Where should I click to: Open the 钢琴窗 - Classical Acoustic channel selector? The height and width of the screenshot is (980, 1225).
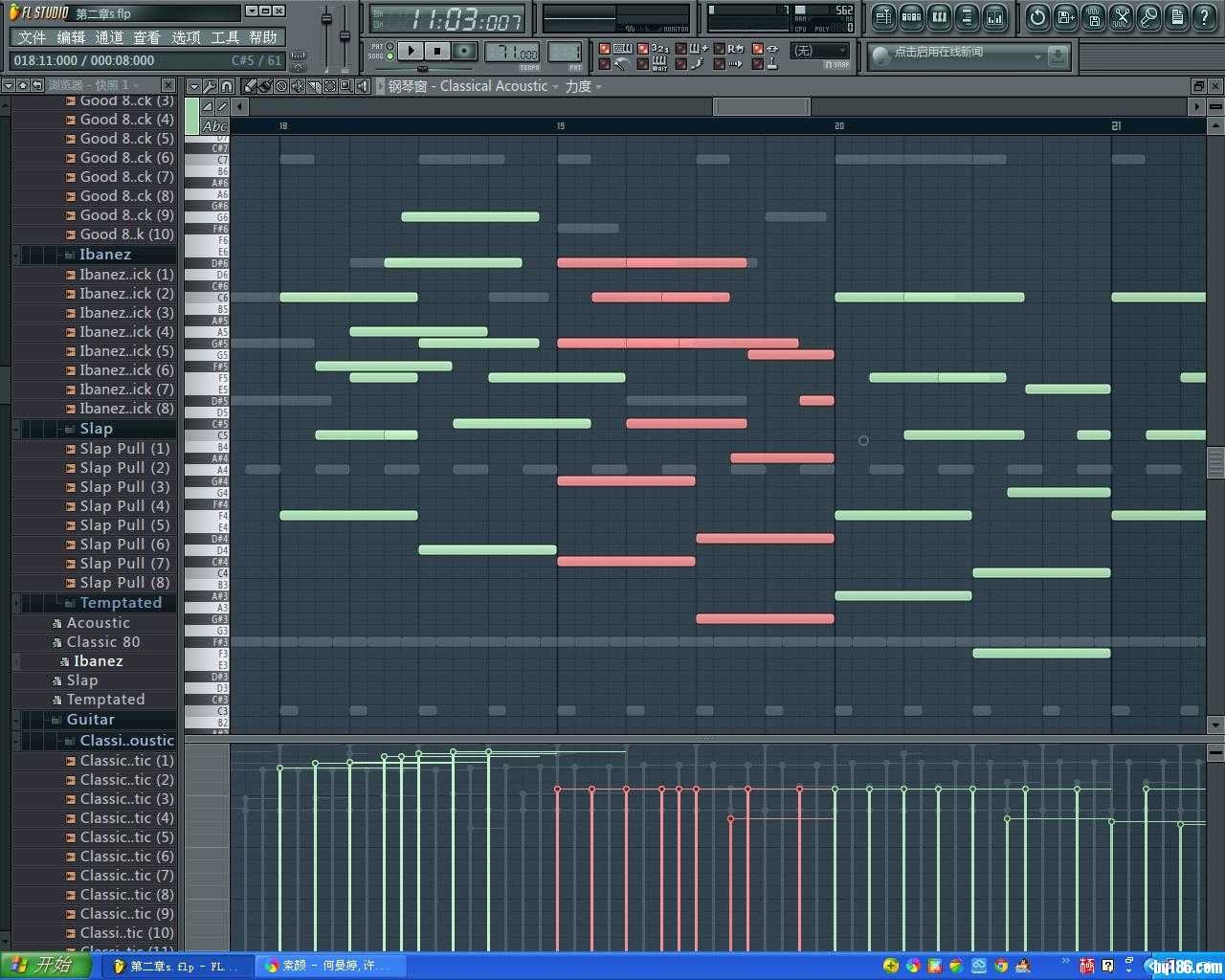(474, 86)
